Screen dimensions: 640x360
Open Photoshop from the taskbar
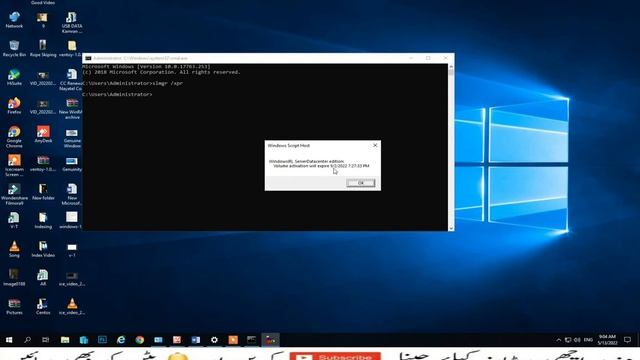click(102, 340)
